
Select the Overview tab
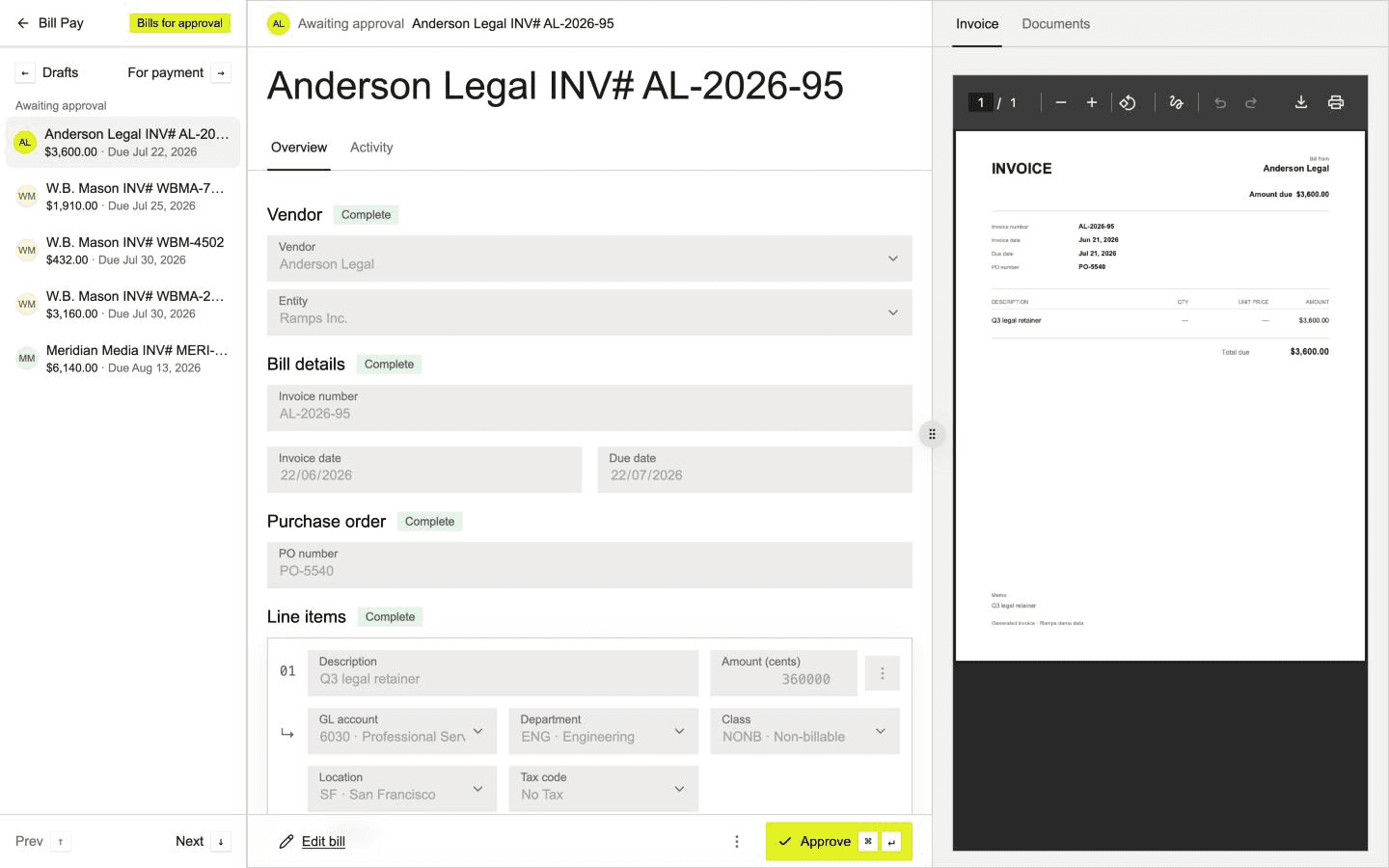[x=299, y=148]
